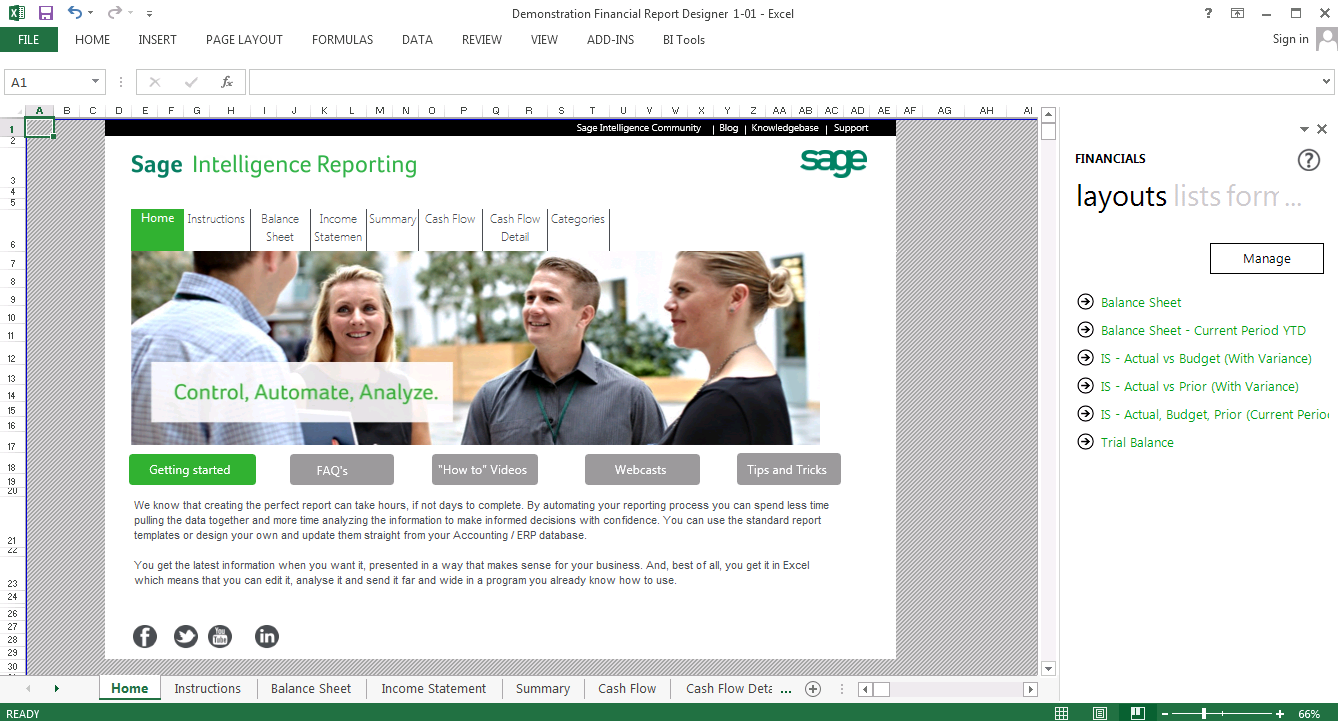Screen dimensions: 1338x721
Task: Click arrow icon beside IS - Actual vs Prior
Action: (x=1085, y=386)
